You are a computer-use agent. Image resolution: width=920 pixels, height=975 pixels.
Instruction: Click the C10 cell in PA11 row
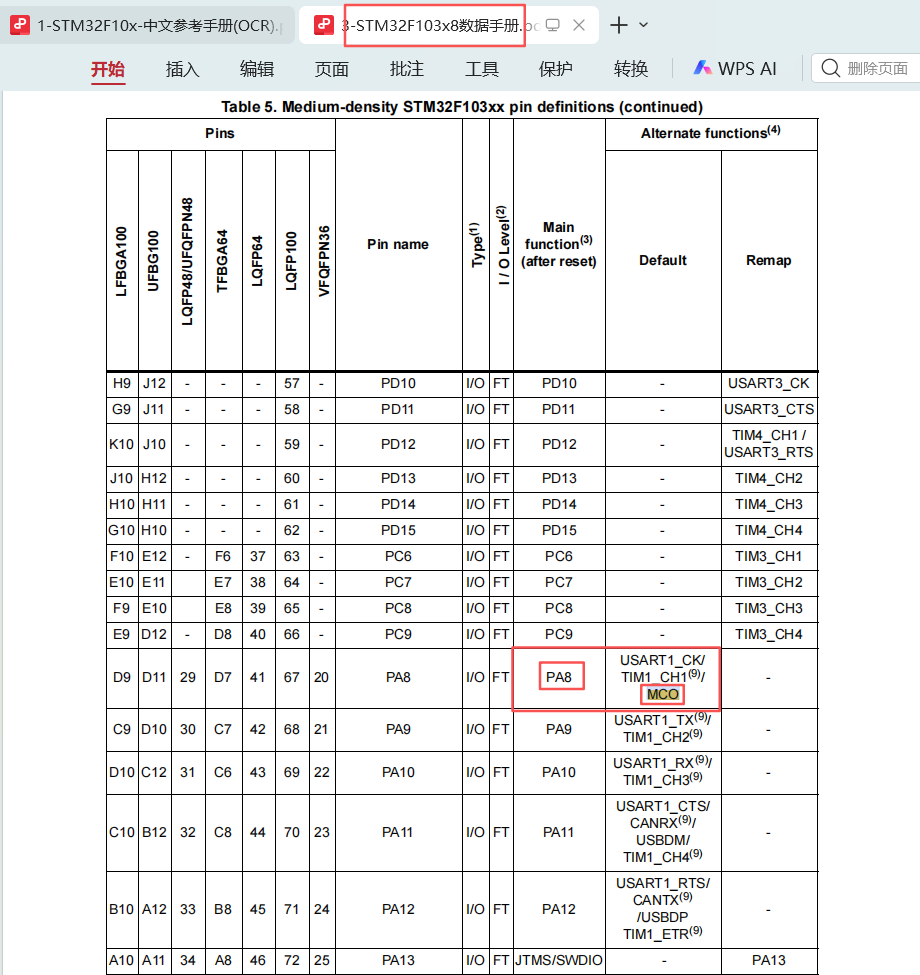pyautogui.click(x=122, y=833)
